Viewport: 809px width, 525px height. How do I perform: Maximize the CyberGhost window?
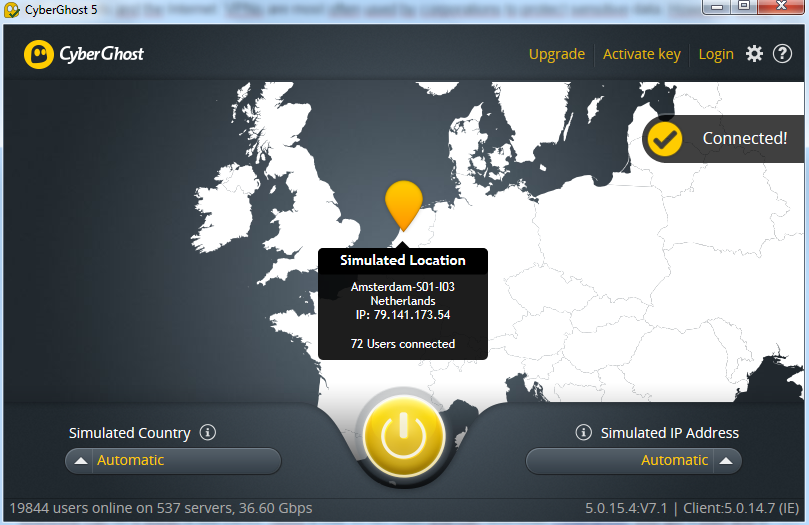(744, 6)
